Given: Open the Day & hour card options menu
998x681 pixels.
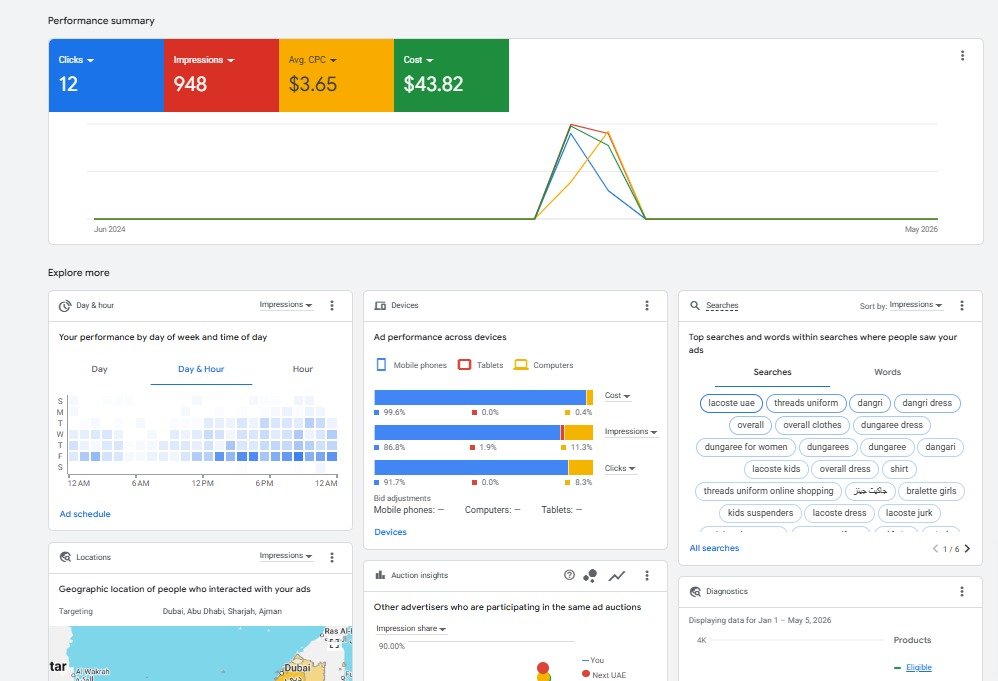Looking at the screenshot, I should coord(332,305).
